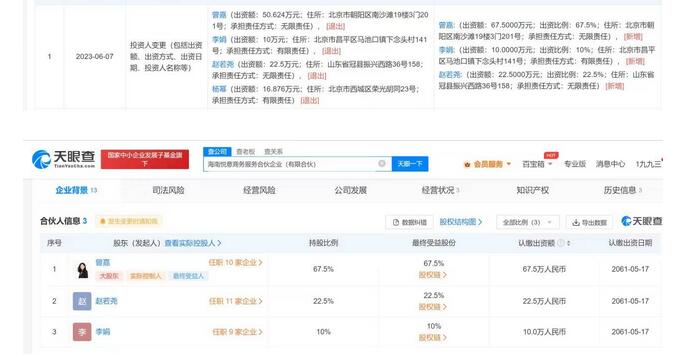Click the 2023-06-07 change date cell
Viewport: 689px width, 363px height.
94,56
